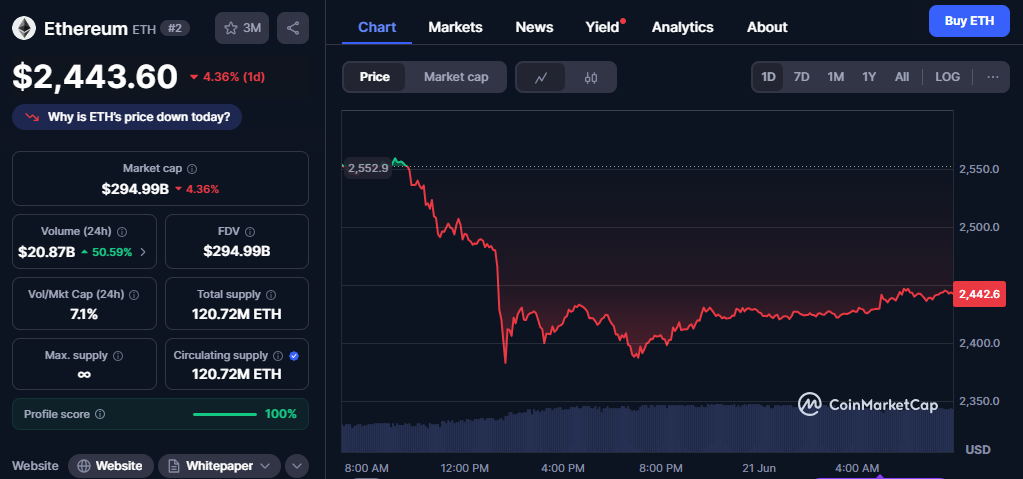Click the 100% profile score value
The image size is (1023, 479).
[x=281, y=414]
